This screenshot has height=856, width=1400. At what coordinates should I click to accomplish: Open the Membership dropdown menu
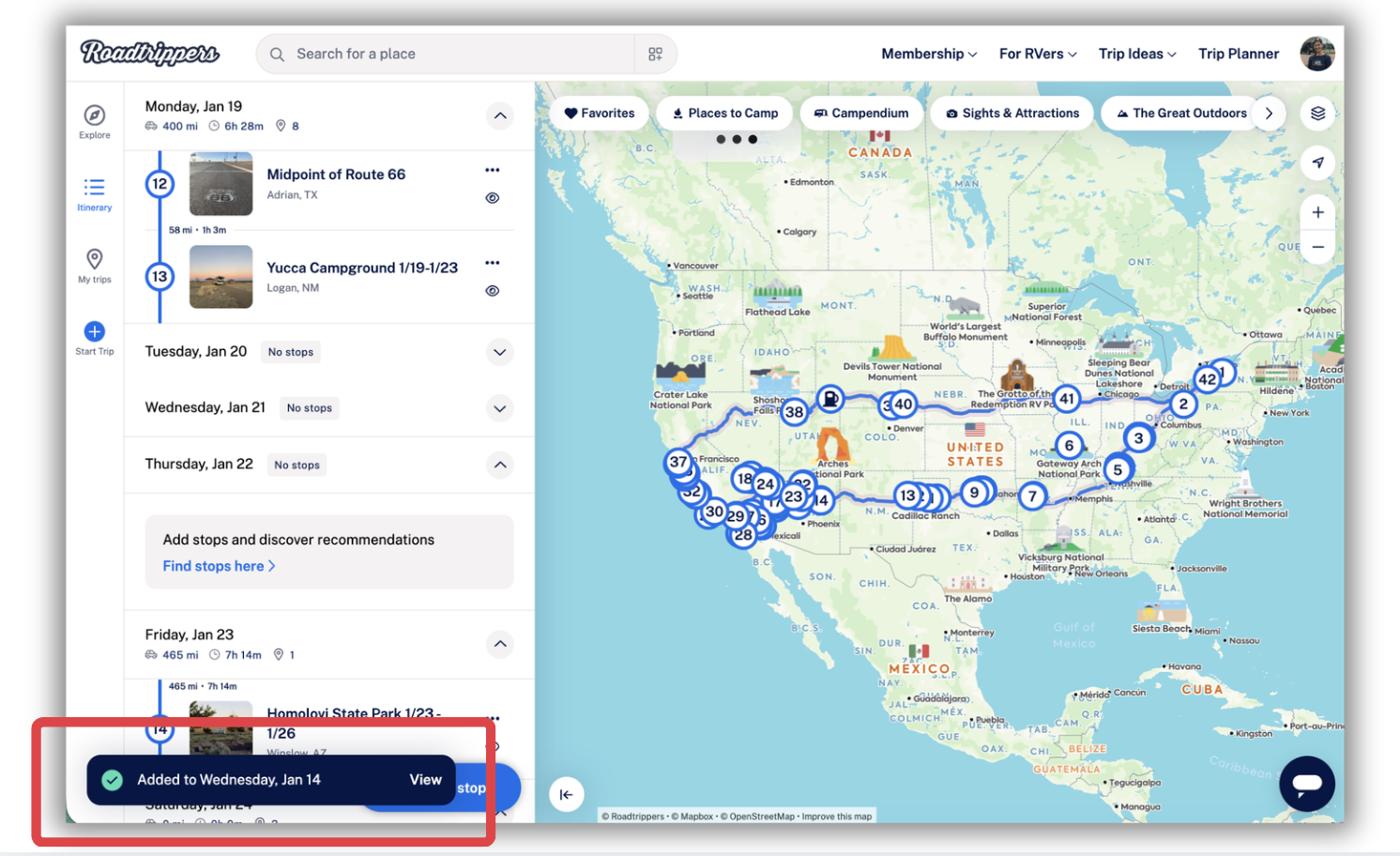tap(929, 54)
